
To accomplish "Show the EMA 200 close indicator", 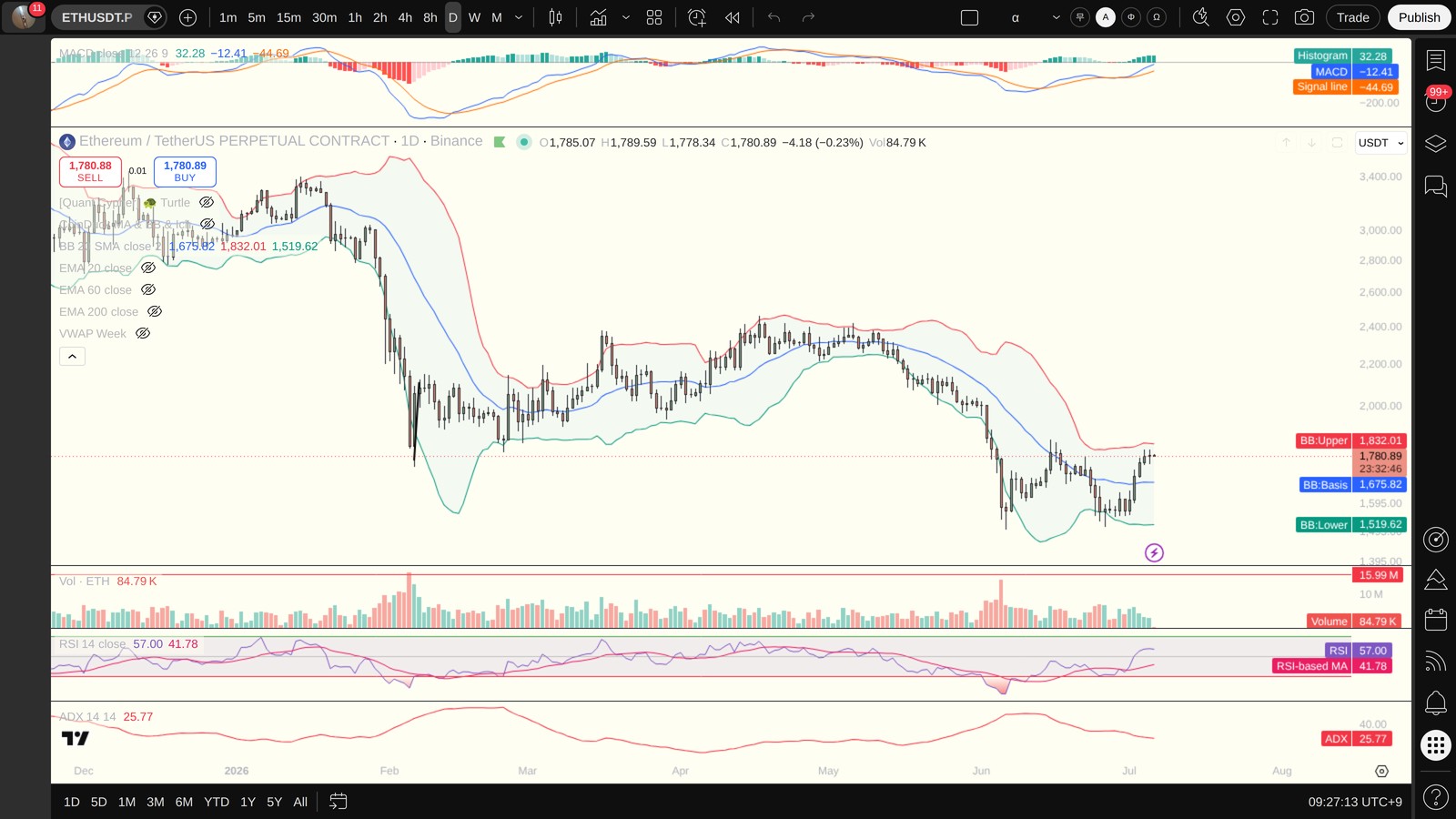I will click(x=155, y=312).
